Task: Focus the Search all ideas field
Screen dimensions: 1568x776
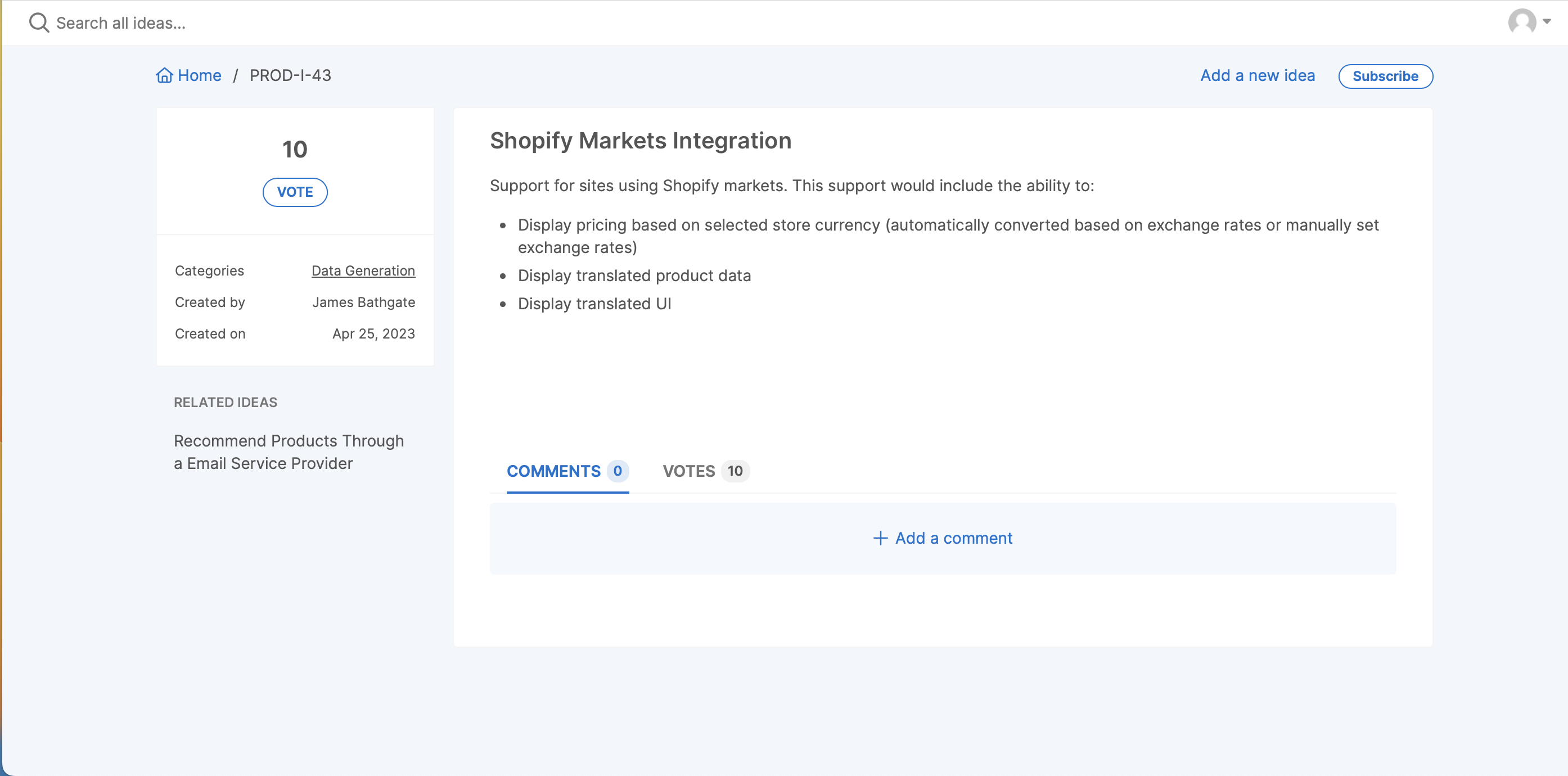Action: click(x=120, y=23)
